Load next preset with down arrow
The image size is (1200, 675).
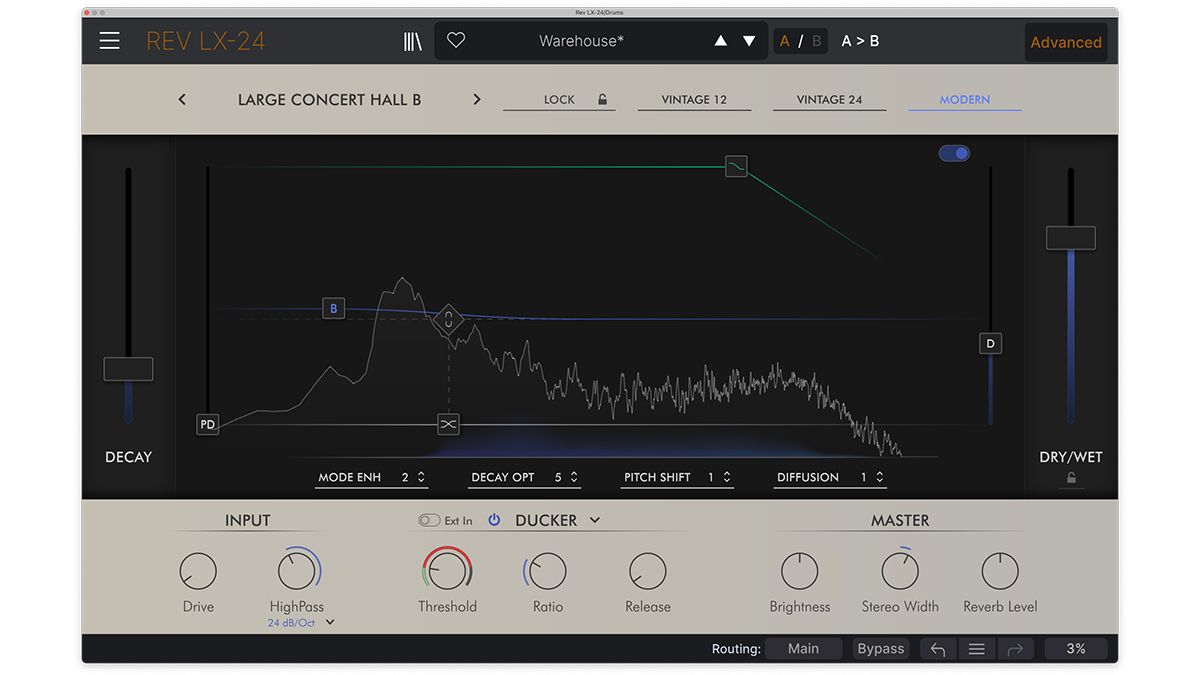(749, 41)
